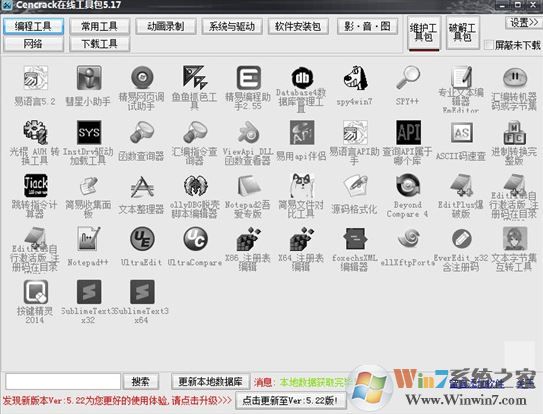Open the 光棍 AUH 转换工具 icon
The height and width of the screenshot is (414, 543).
(35, 132)
